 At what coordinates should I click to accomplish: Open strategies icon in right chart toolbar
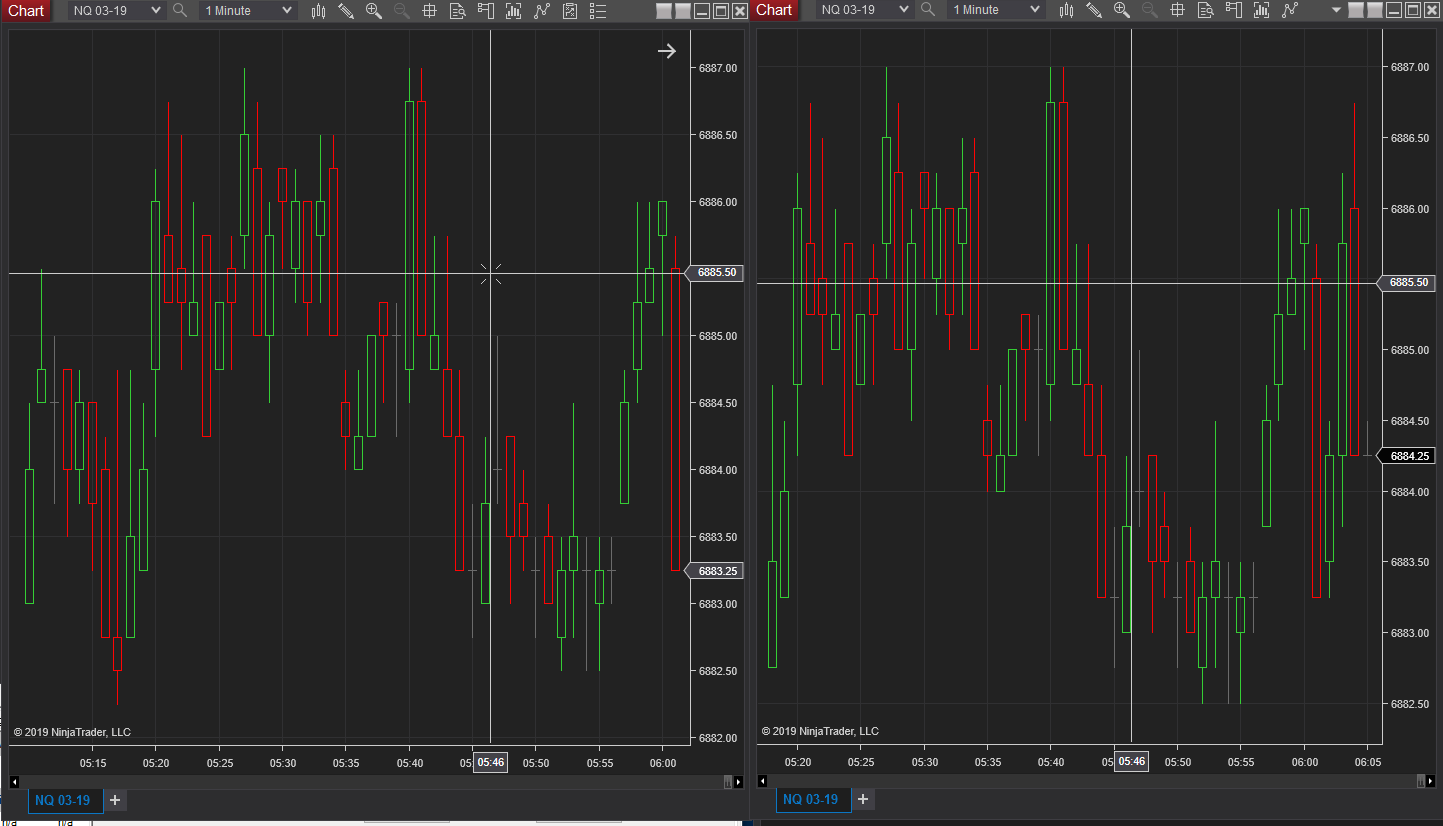[1290, 10]
